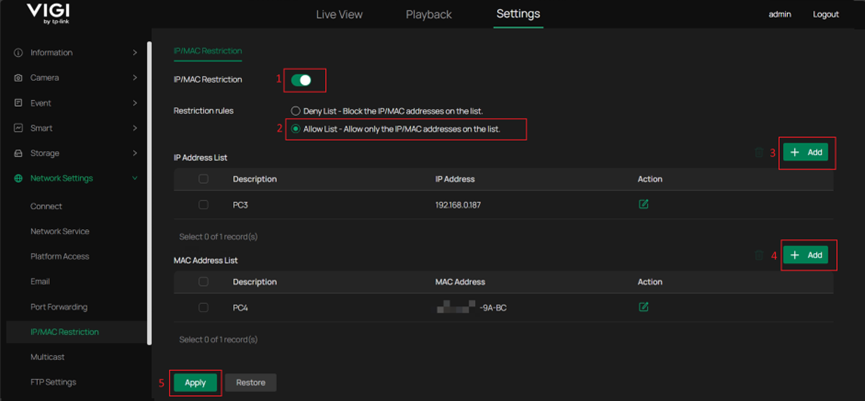This screenshot has height=401, width=865.
Task: Click the Camera sidebar icon
Action: (18, 78)
